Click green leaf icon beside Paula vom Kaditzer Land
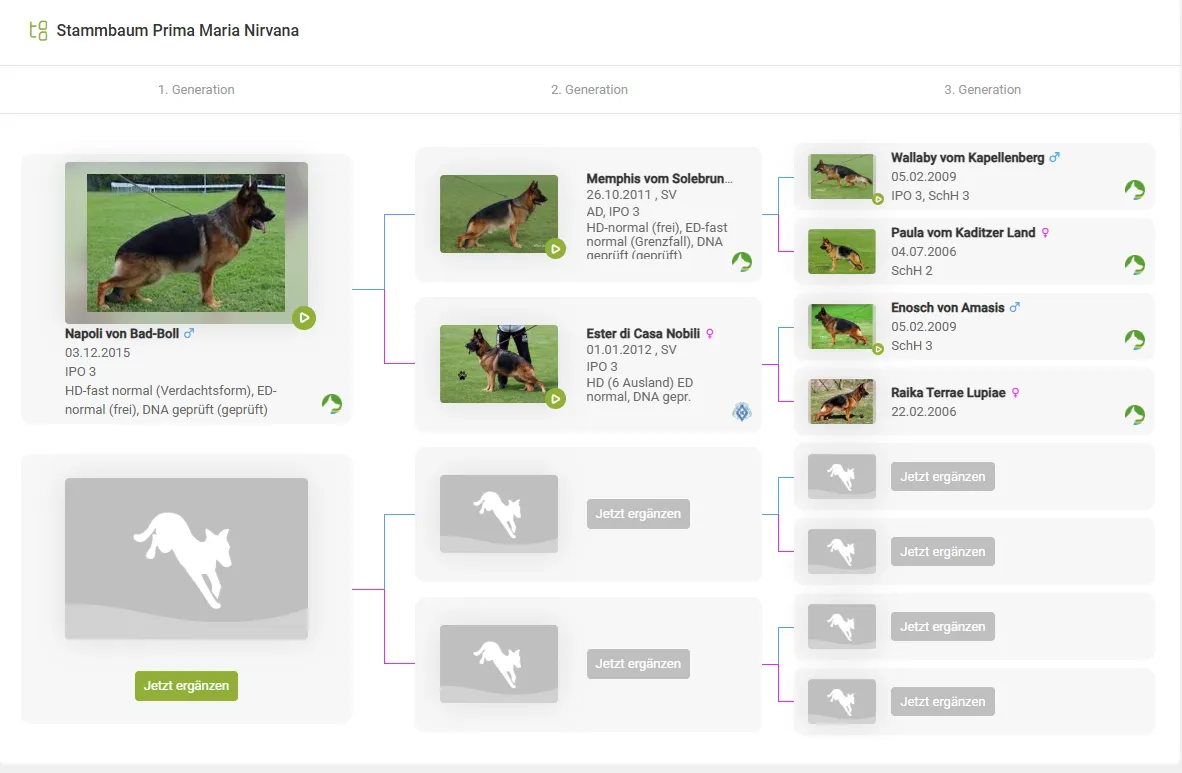Screen dimensions: 1182x773 1134,265
